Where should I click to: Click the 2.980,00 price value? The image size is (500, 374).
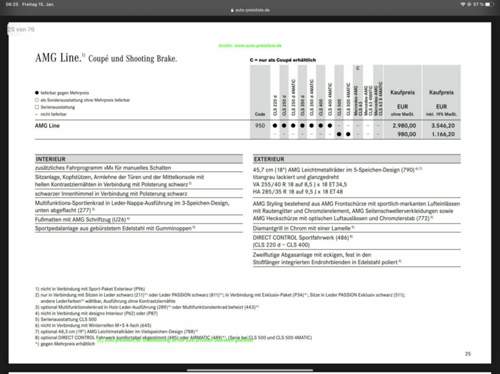(x=404, y=126)
